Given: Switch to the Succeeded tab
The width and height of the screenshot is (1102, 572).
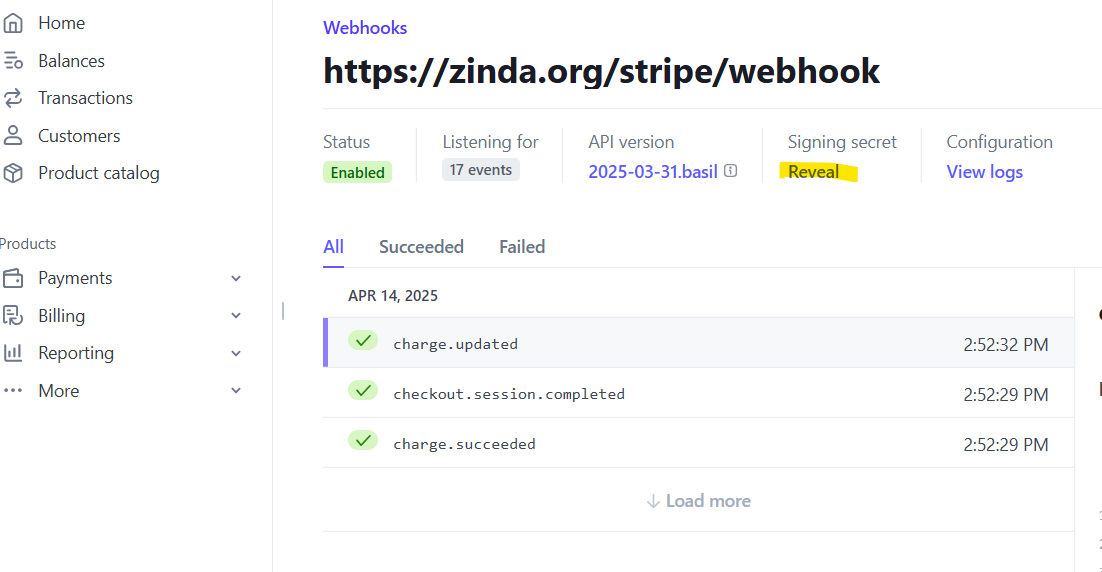Looking at the screenshot, I should pyautogui.click(x=421, y=247).
